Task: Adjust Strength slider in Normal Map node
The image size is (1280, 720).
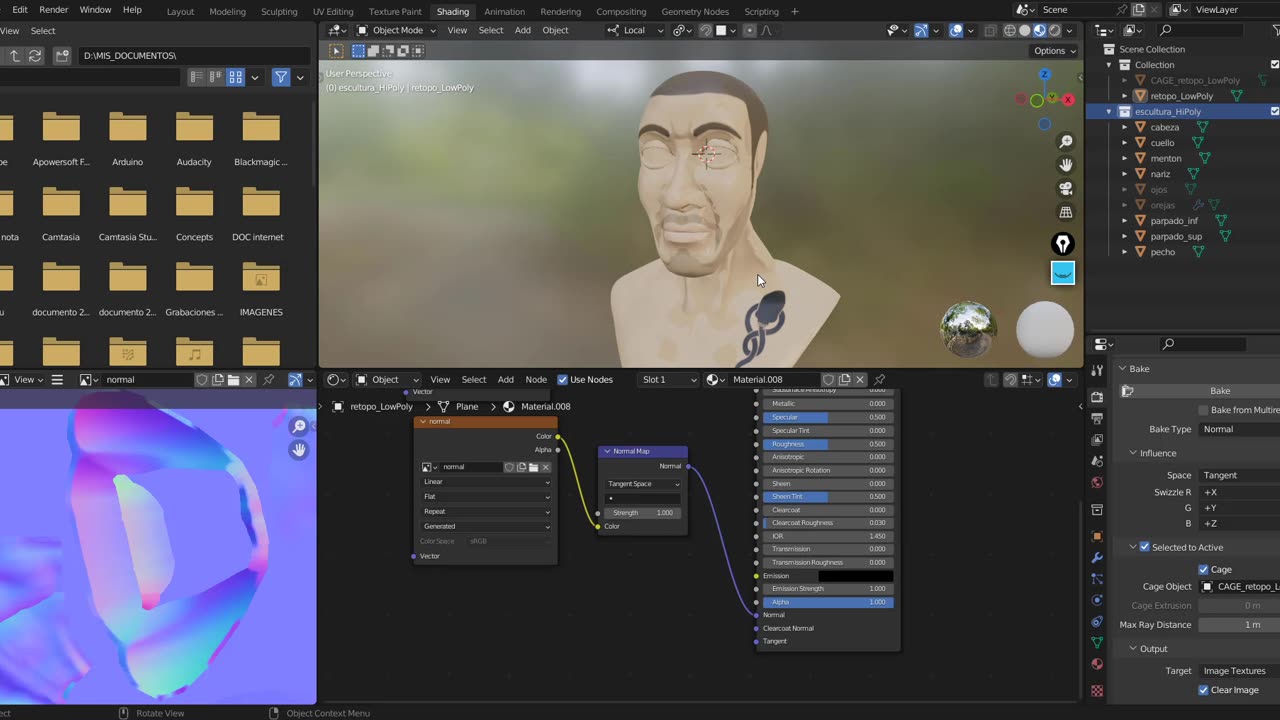Action: tap(643, 513)
